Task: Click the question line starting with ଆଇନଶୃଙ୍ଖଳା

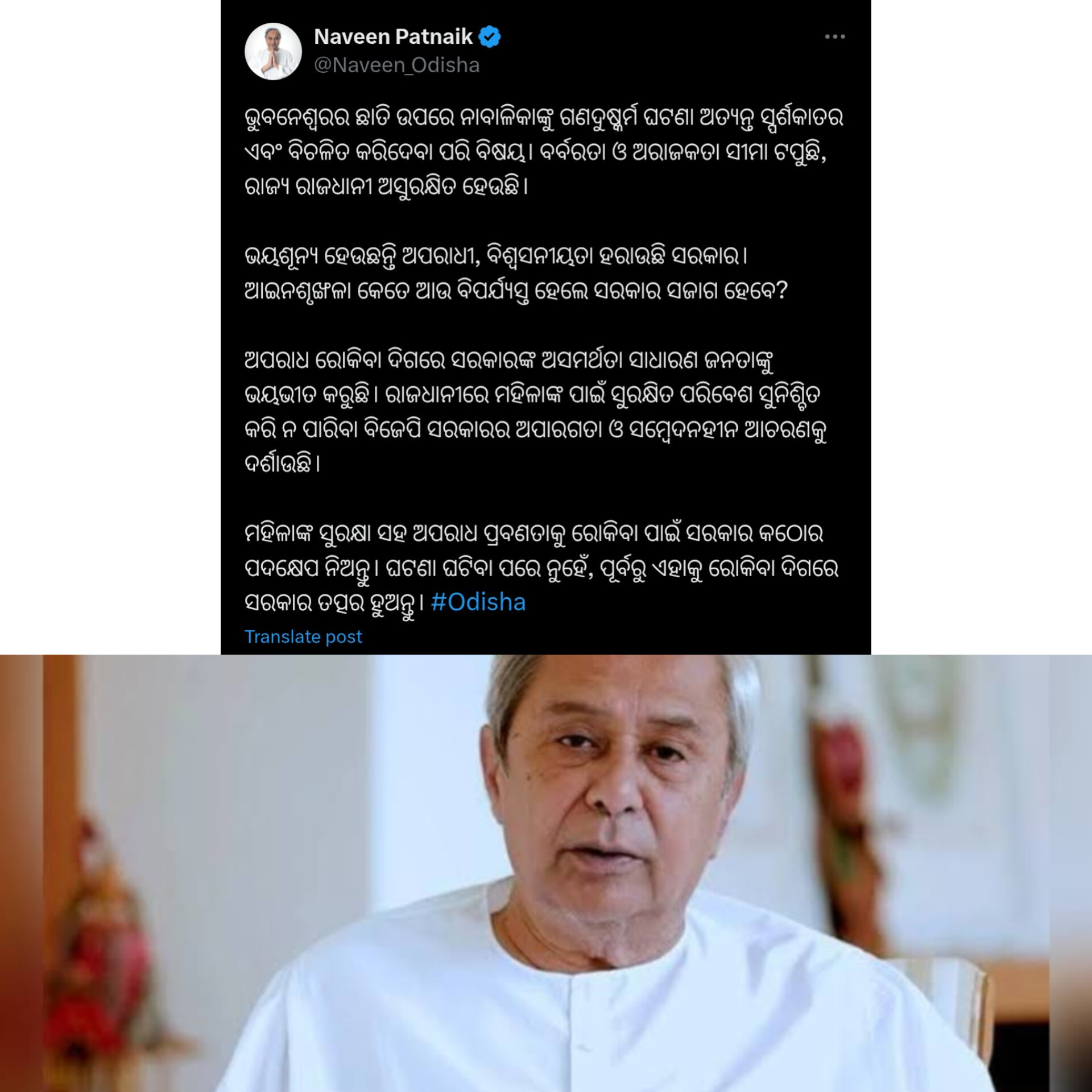Action: (x=515, y=291)
